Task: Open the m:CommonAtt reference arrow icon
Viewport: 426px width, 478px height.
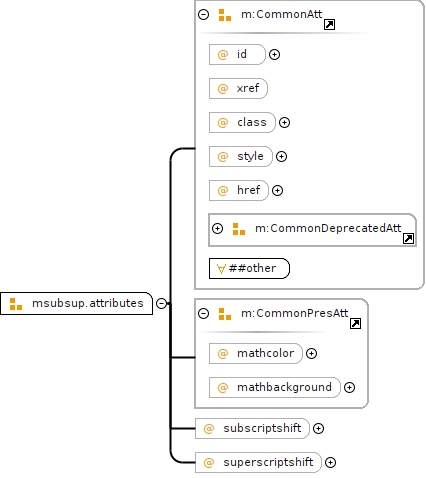Action: point(329,24)
